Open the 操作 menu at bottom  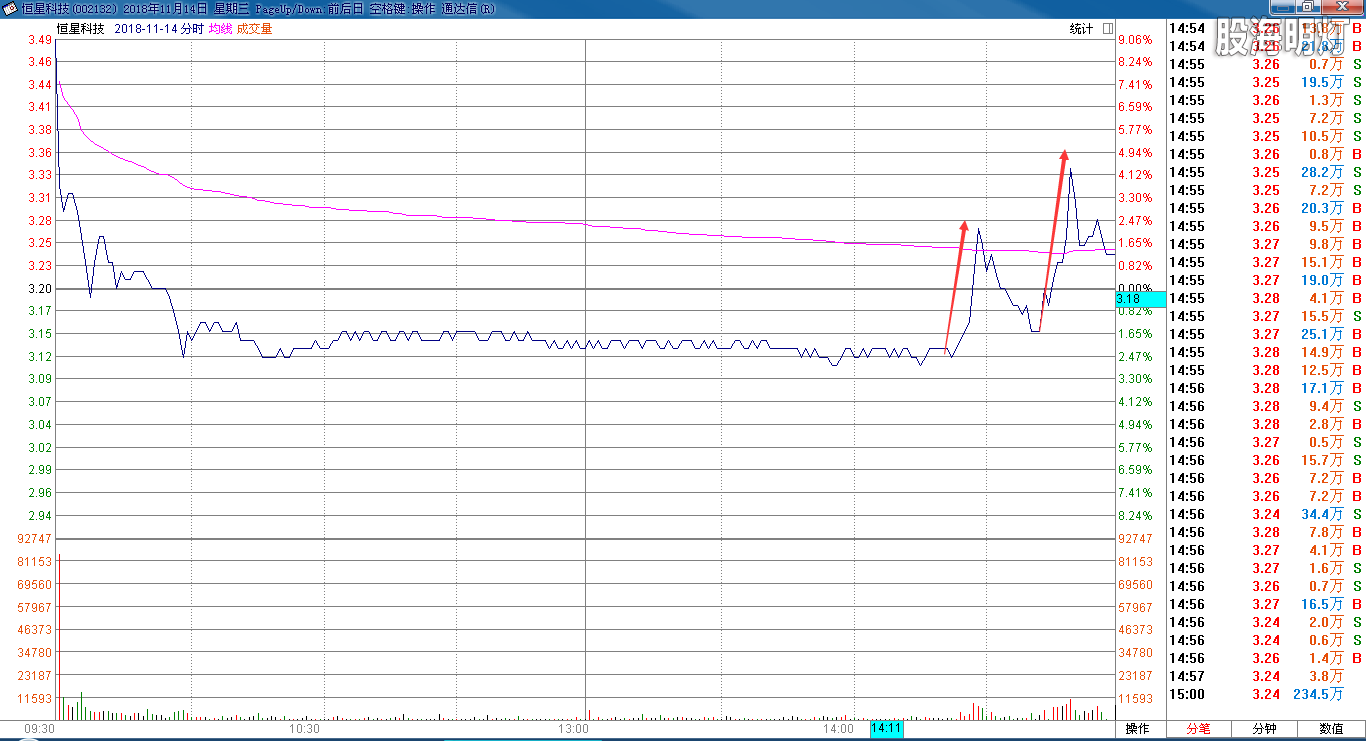click(1137, 729)
